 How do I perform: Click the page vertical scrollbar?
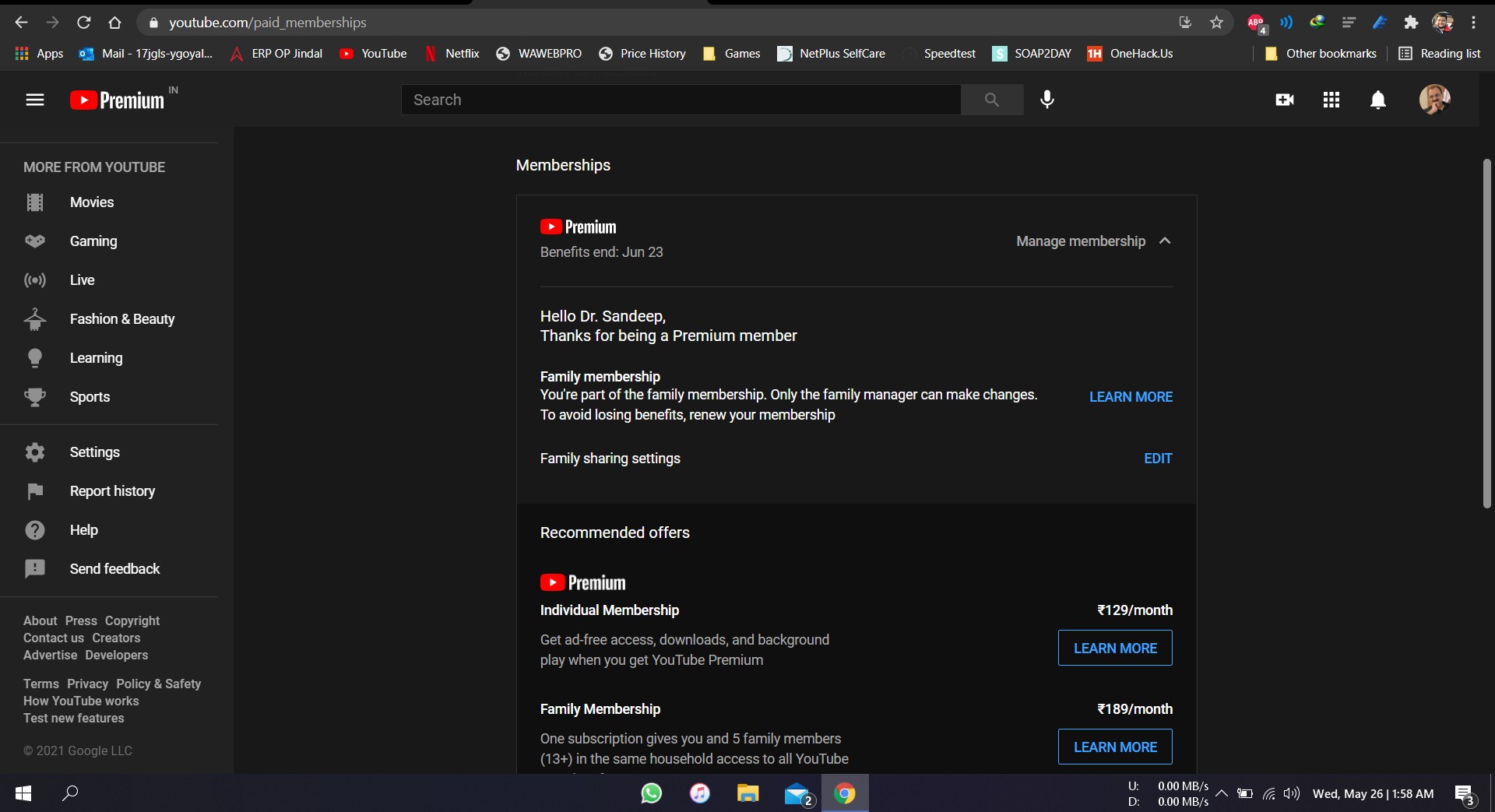click(1486, 335)
